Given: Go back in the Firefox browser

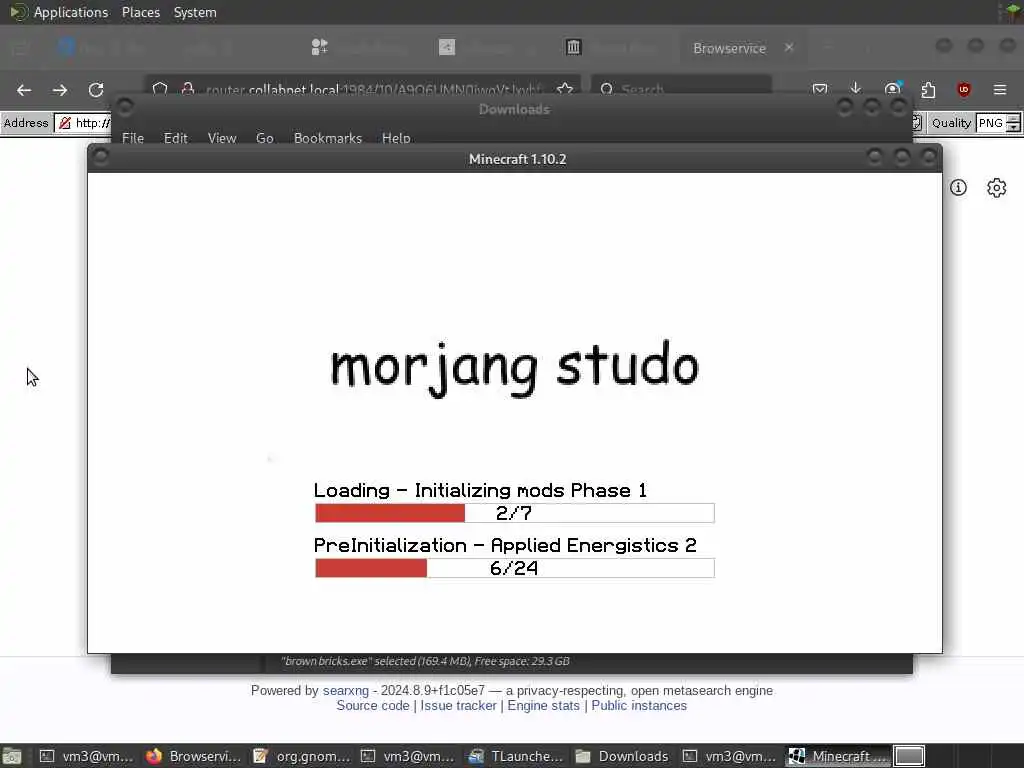Looking at the screenshot, I should point(24,90).
